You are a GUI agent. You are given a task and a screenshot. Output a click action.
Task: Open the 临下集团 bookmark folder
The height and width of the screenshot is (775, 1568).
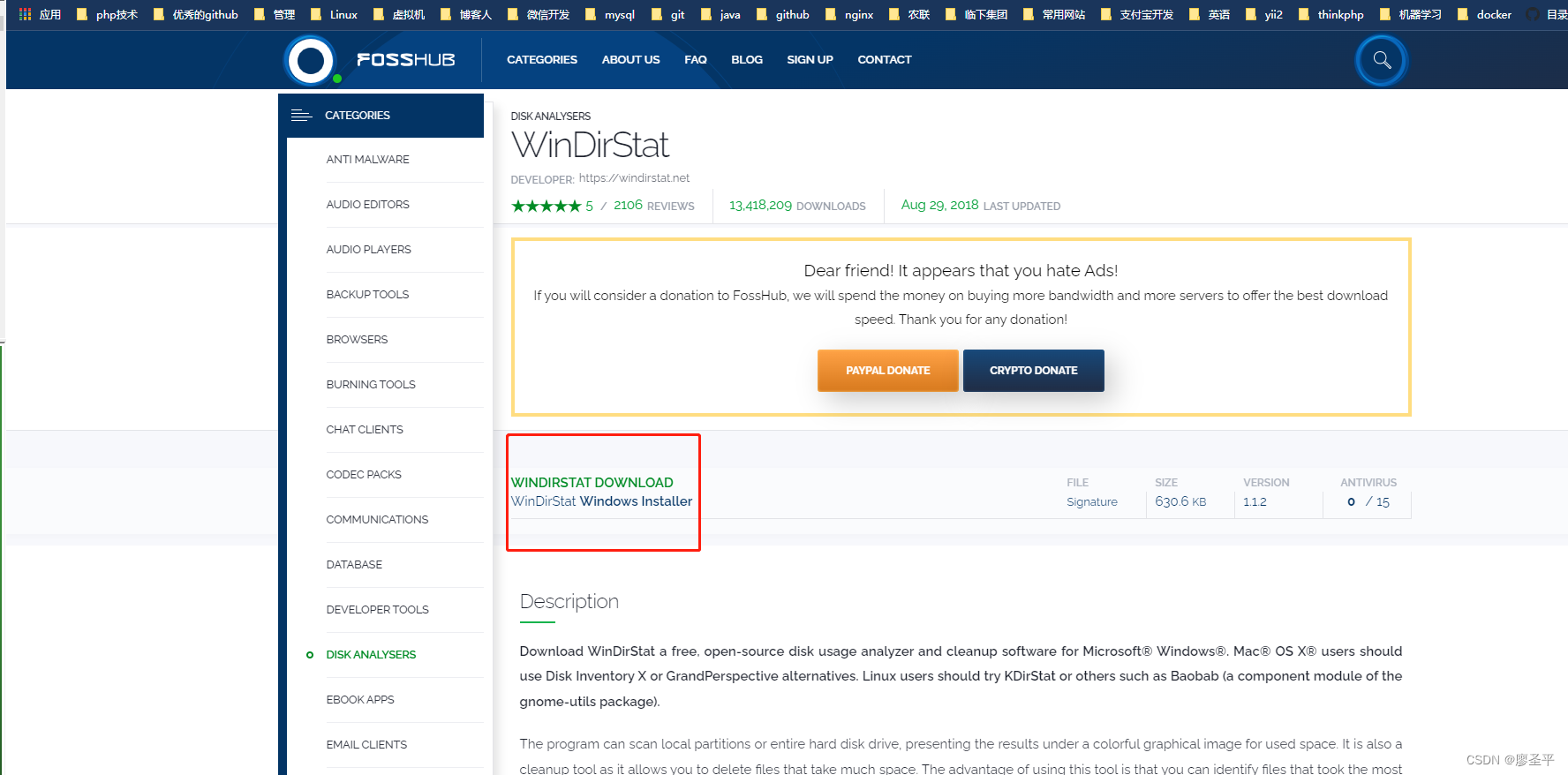click(976, 14)
